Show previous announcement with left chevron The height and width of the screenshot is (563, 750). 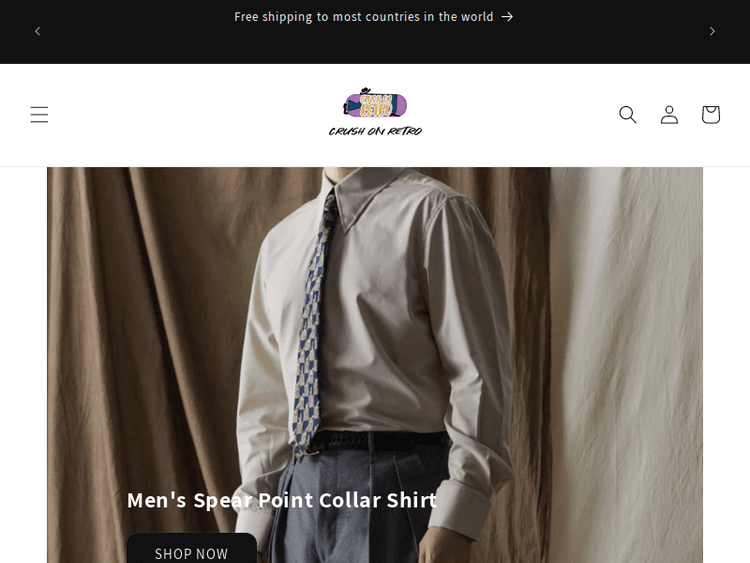(38, 31)
